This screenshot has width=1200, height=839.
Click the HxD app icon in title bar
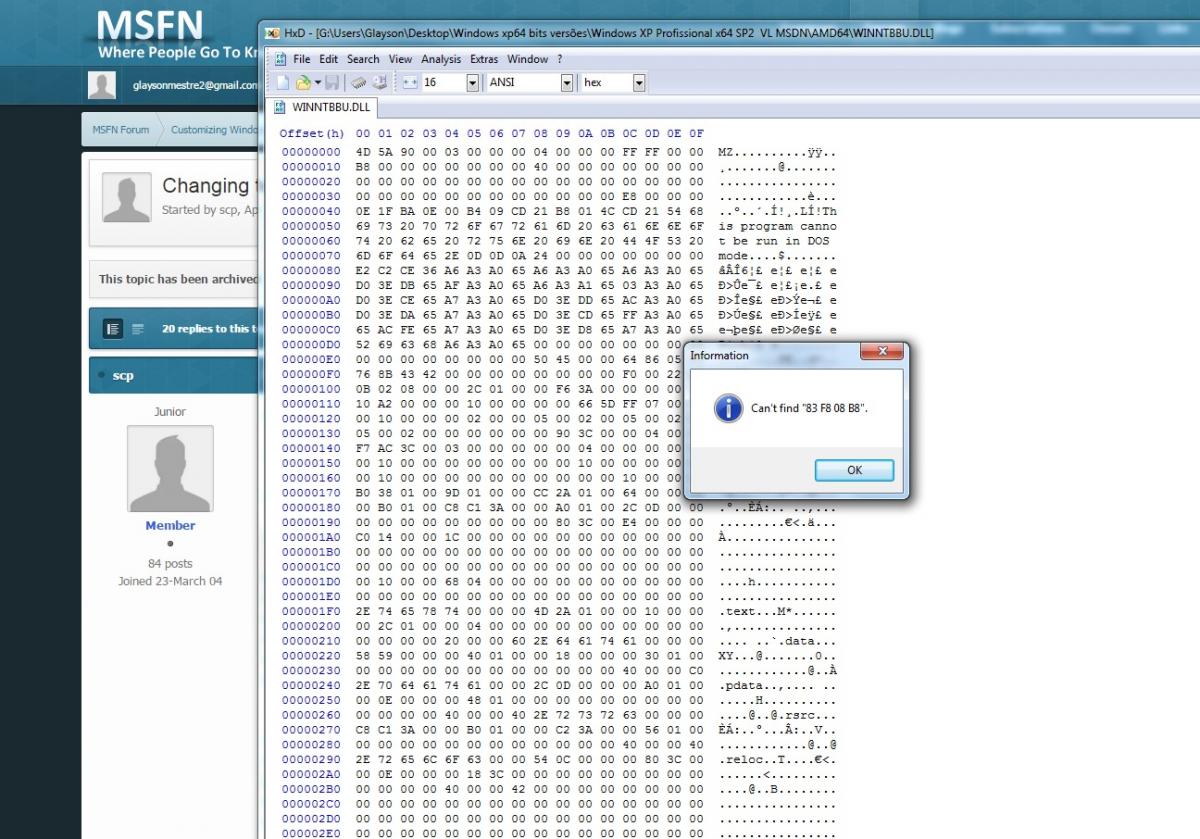coord(272,33)
